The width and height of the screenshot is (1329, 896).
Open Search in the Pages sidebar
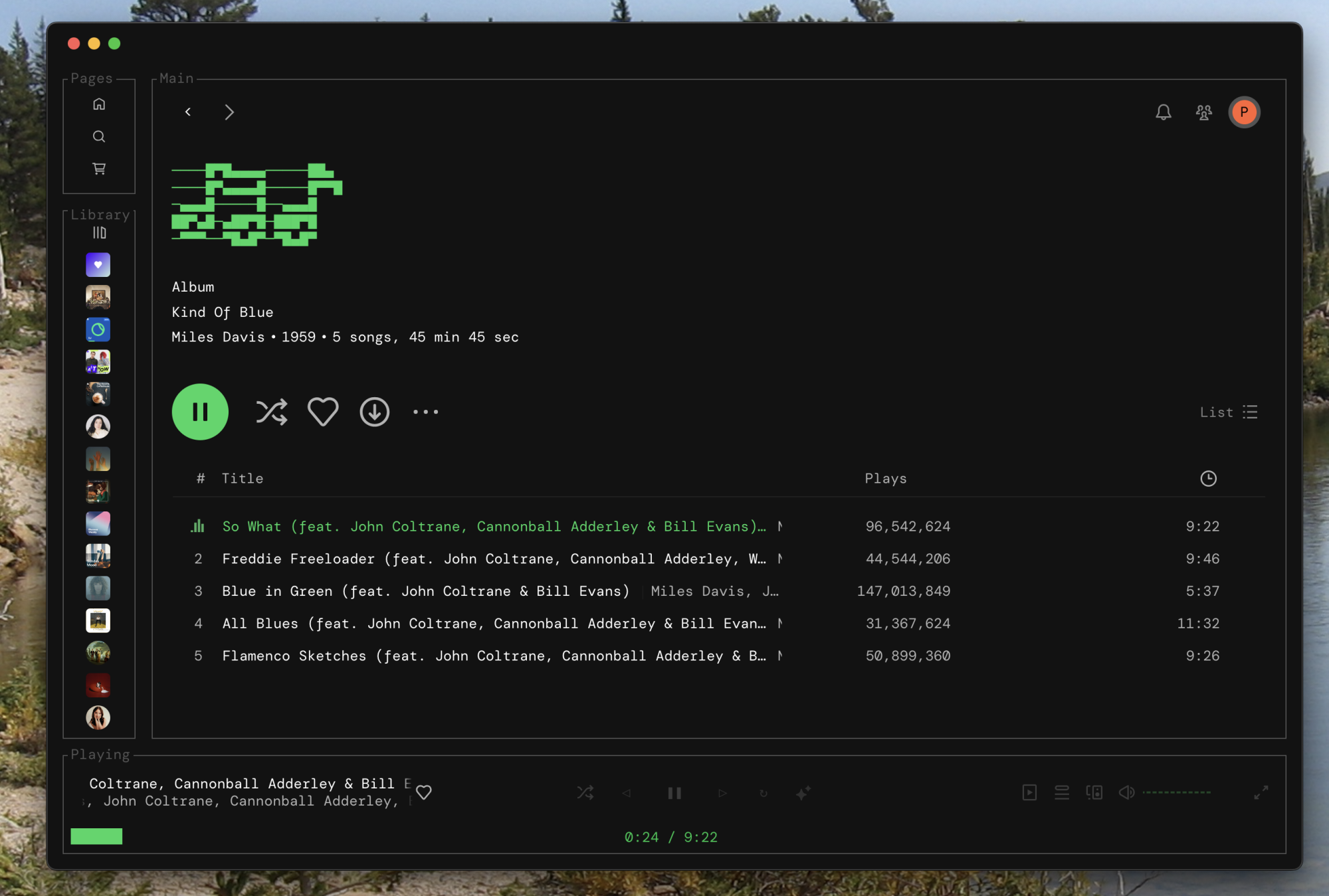[98, 136]
